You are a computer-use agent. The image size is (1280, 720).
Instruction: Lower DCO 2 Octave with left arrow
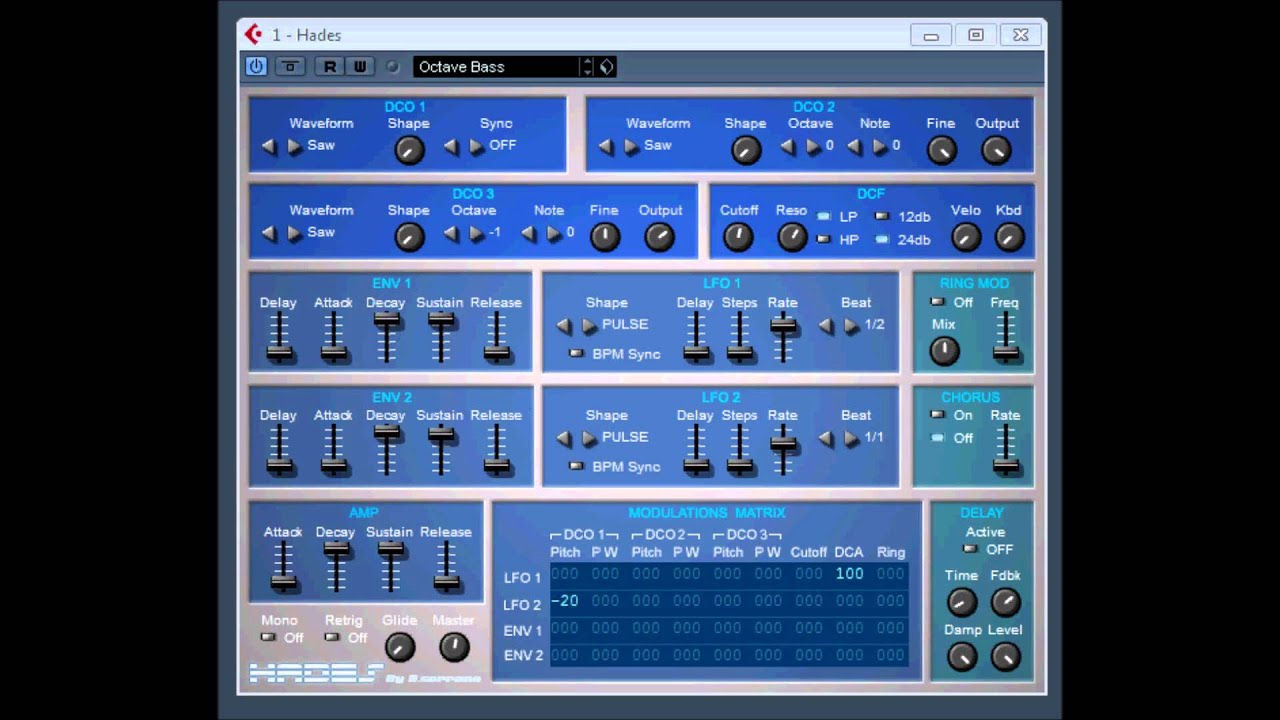788,146
